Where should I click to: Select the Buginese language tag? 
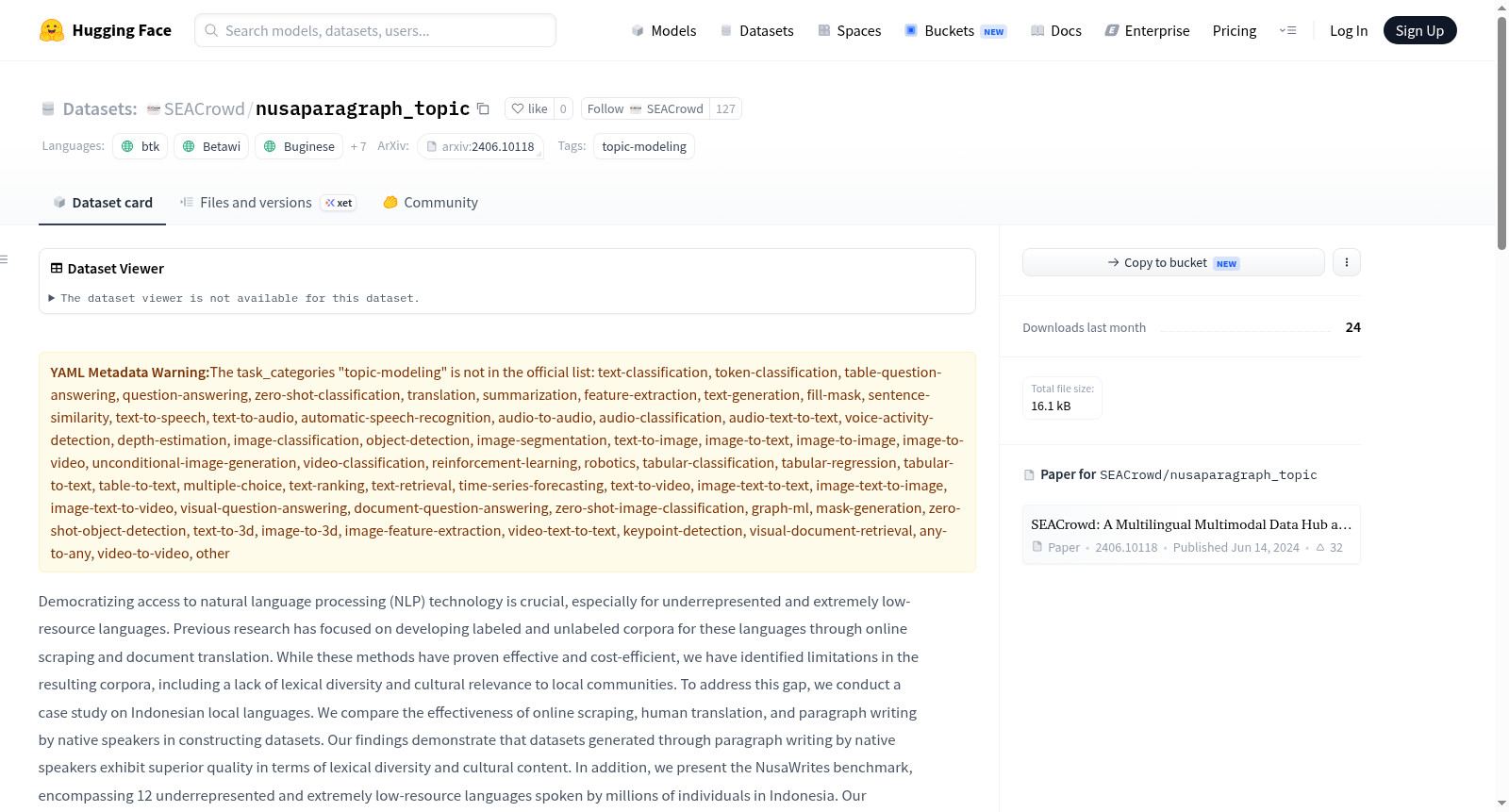coord(299,146)
